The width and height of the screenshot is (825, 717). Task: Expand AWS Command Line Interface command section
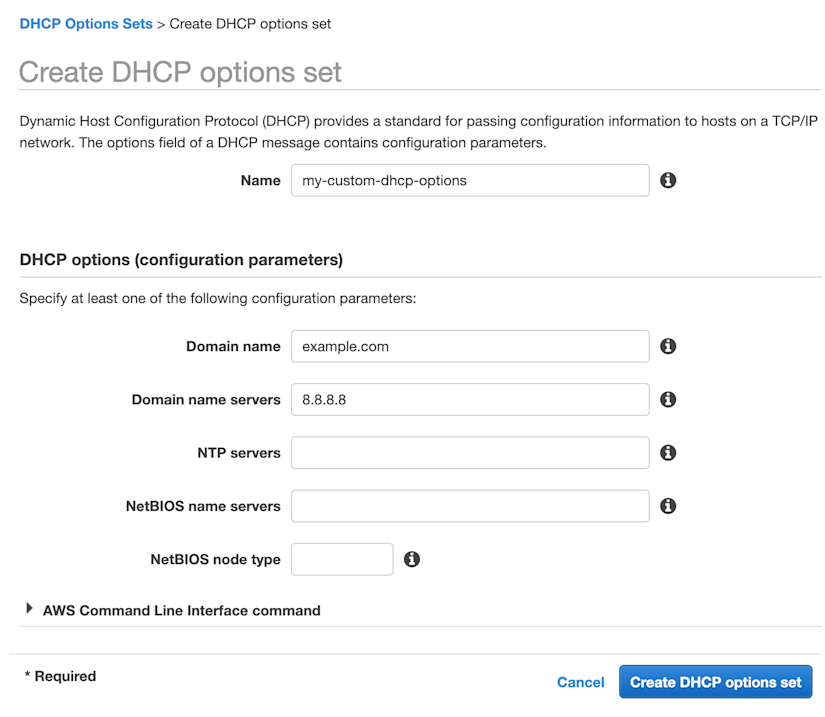[x=181, y=610]
